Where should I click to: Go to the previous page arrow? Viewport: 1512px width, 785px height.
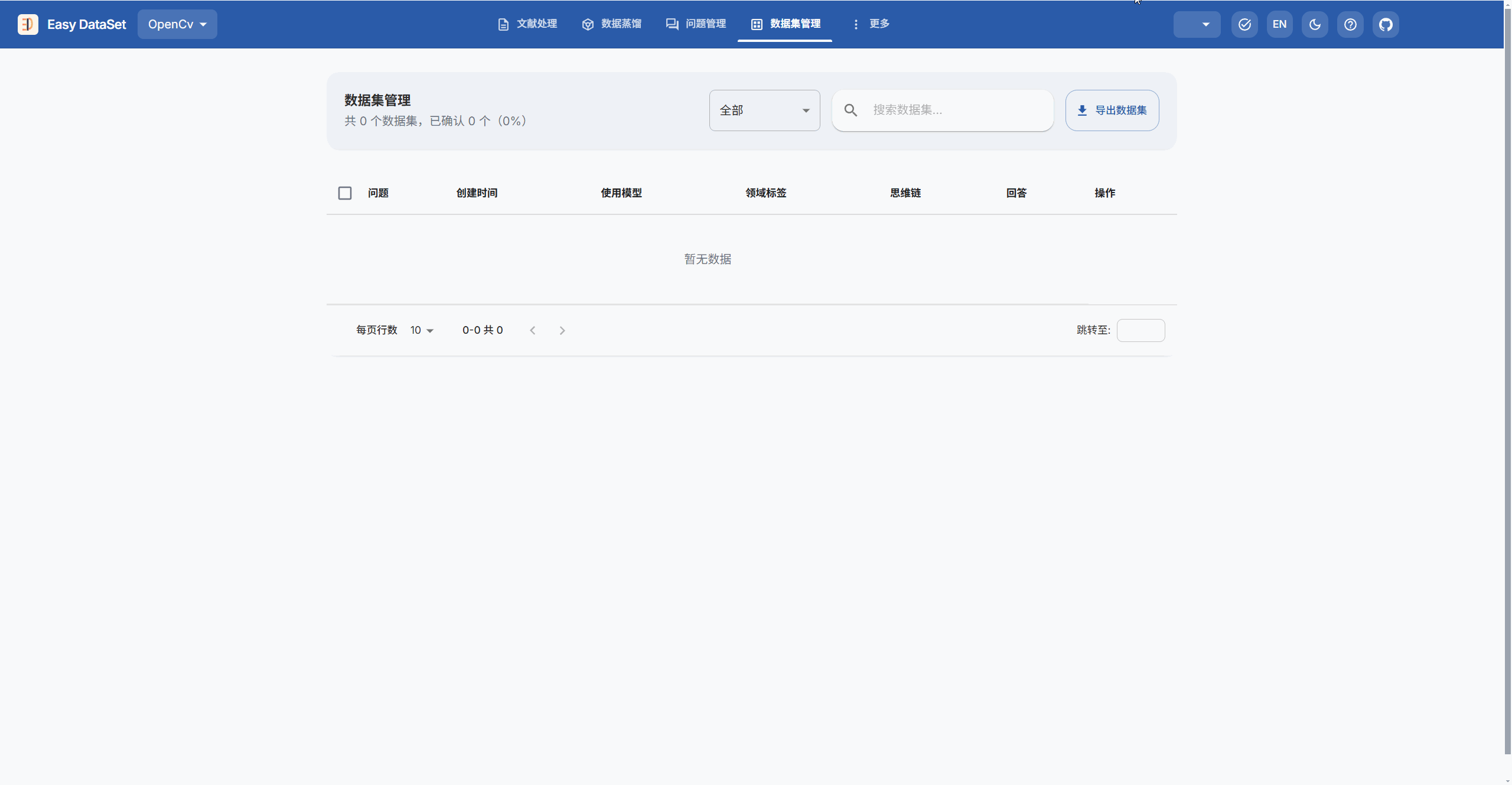coord(532,330)
